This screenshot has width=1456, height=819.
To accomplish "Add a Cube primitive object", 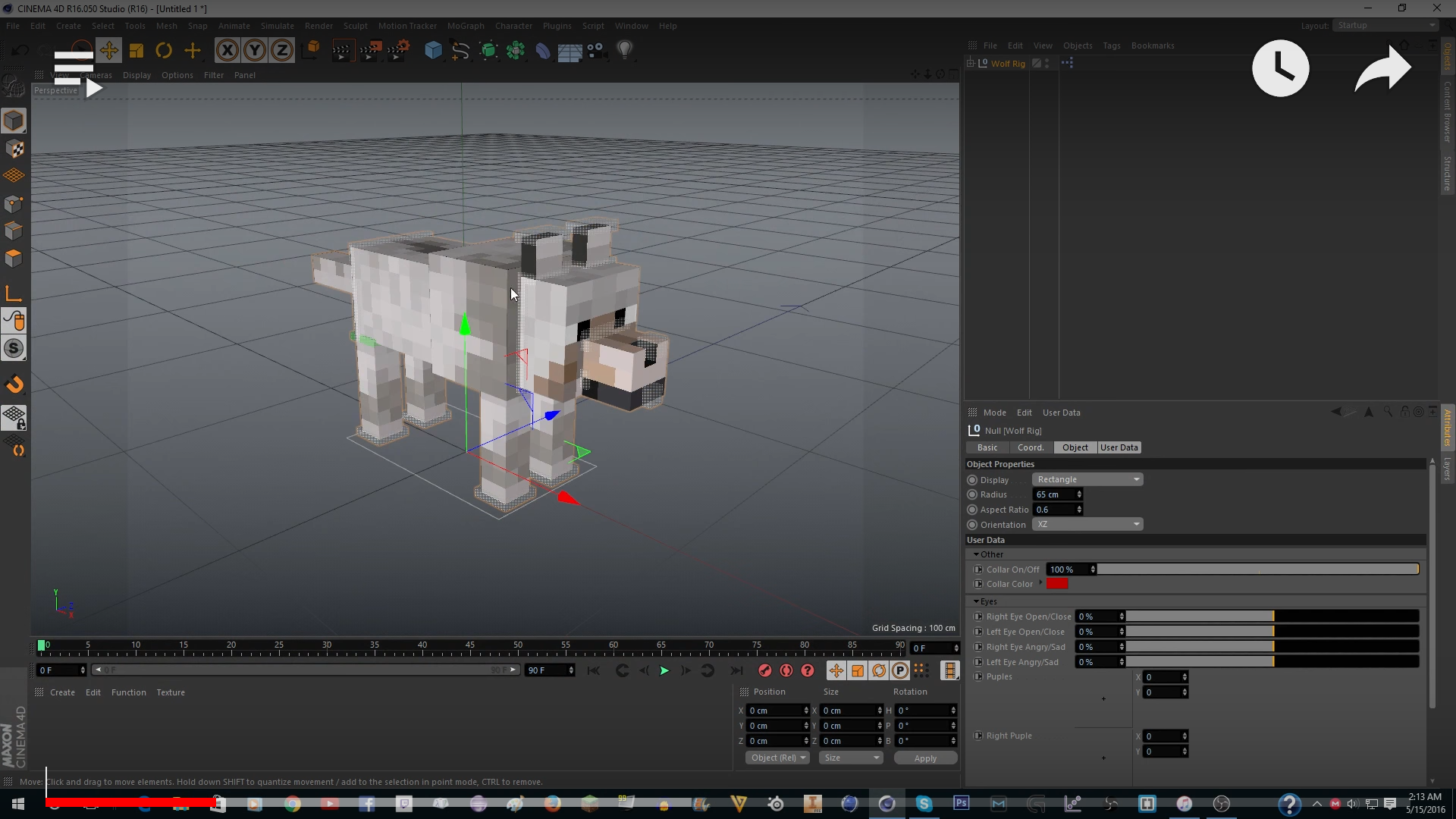I will coord(433,51).
